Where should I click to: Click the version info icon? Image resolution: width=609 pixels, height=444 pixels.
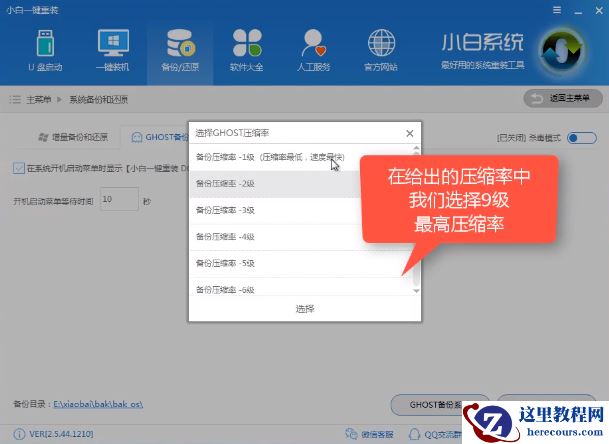pos(19,434)
